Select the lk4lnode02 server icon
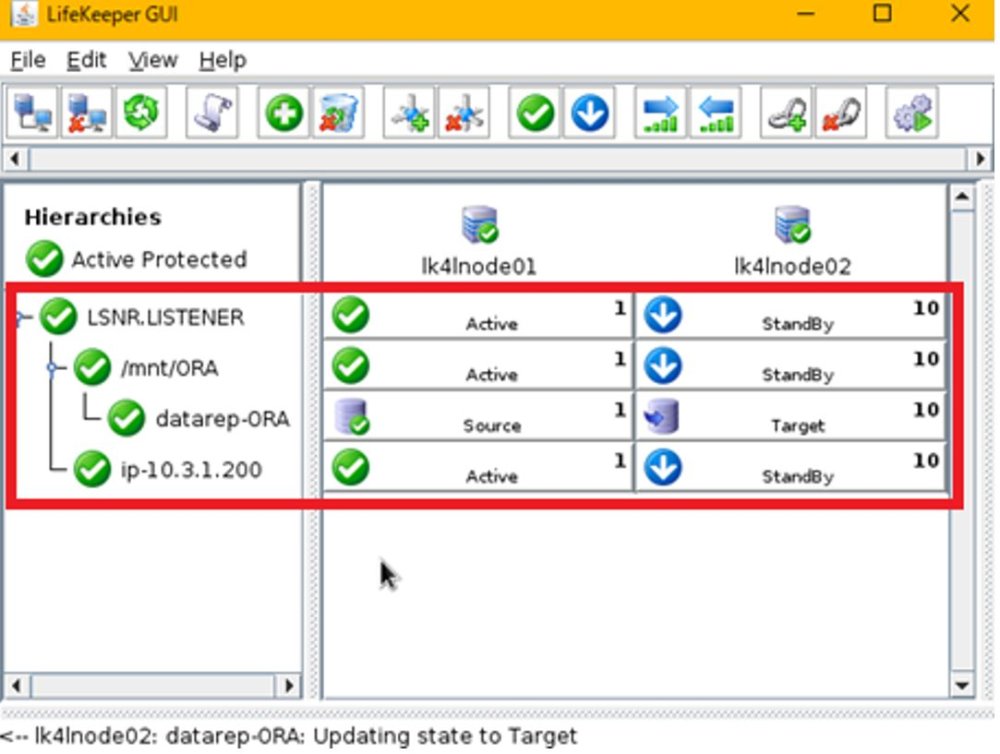1000x754 pixels. [793, 225]
